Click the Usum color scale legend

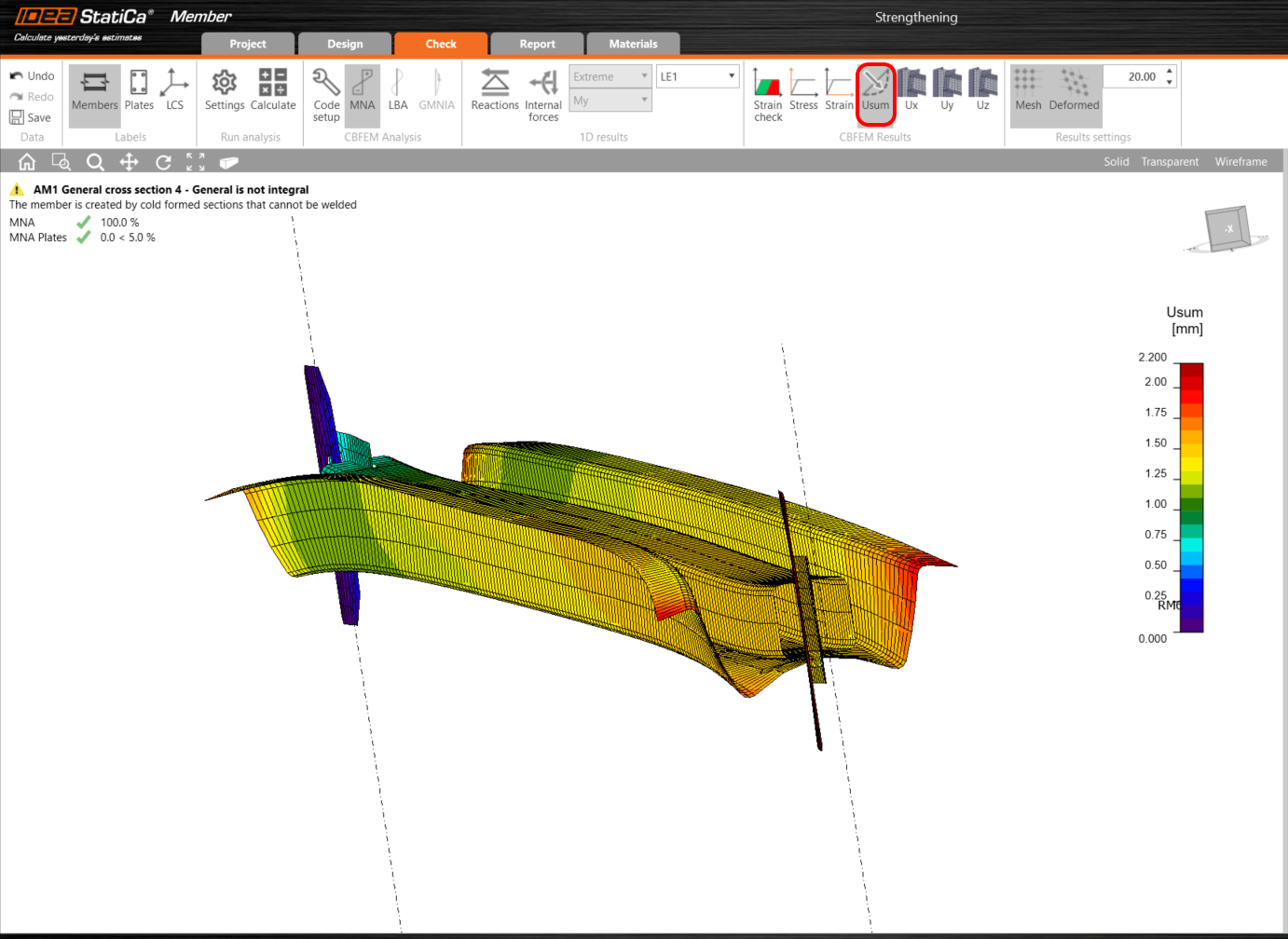pyautogui.click(x=1191, y=497)
